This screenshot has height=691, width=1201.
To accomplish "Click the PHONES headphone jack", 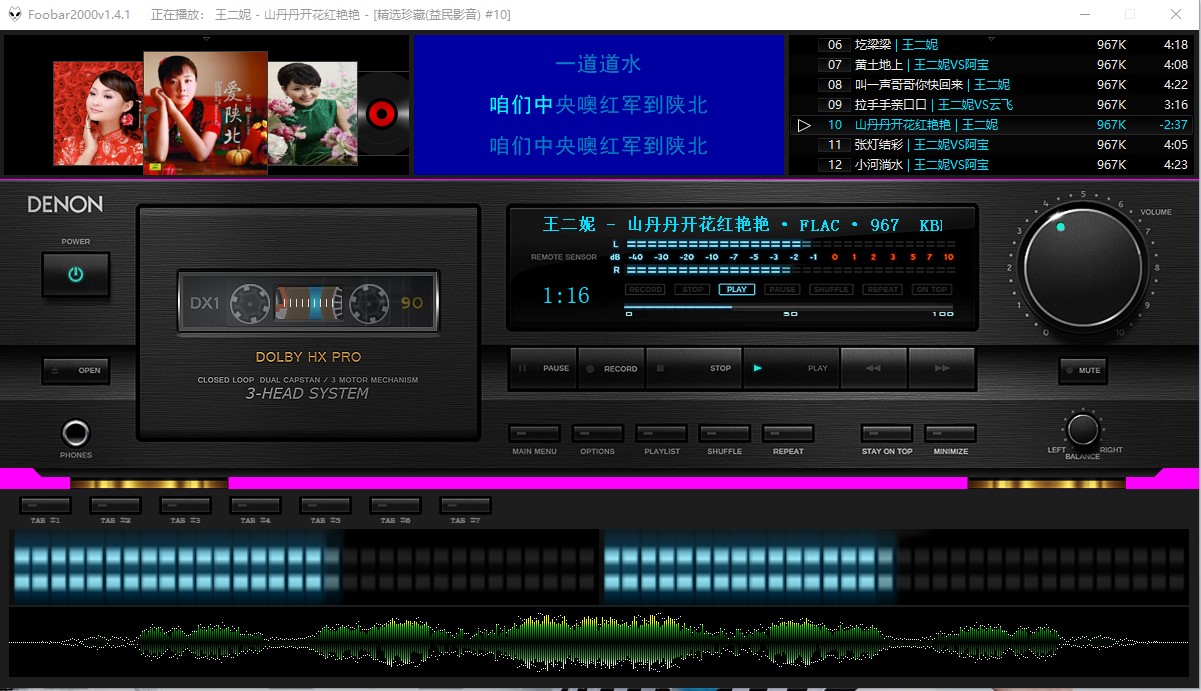I will coord(76,433).
